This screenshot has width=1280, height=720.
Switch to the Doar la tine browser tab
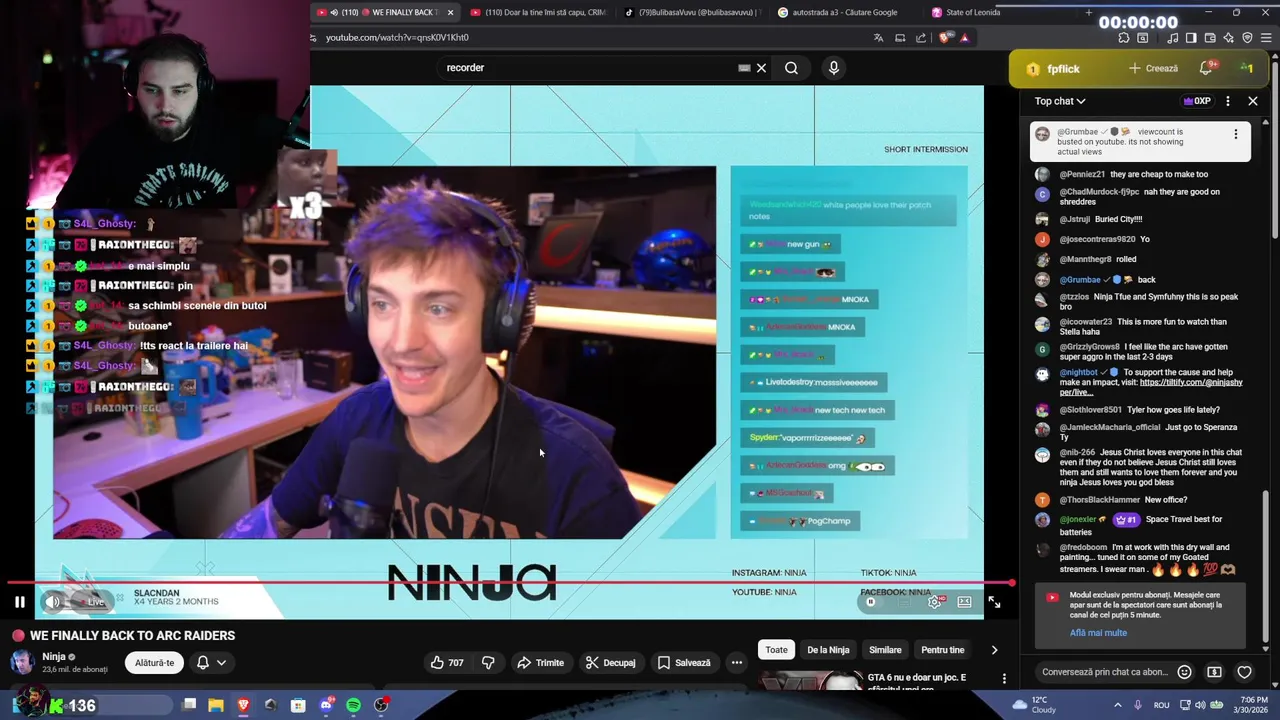point(538,13)
